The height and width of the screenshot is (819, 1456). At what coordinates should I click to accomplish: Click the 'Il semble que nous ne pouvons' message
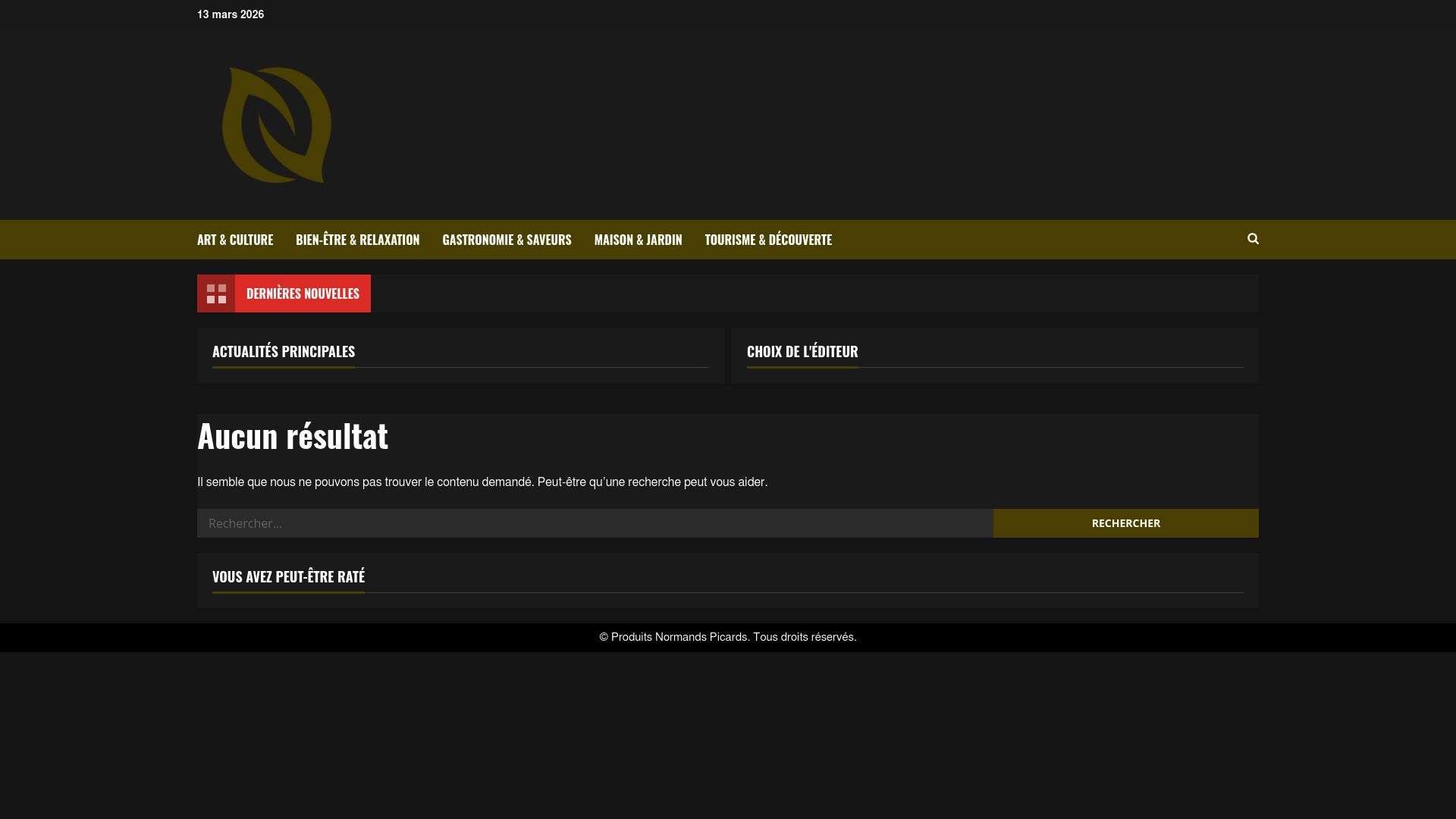point(482,482)
